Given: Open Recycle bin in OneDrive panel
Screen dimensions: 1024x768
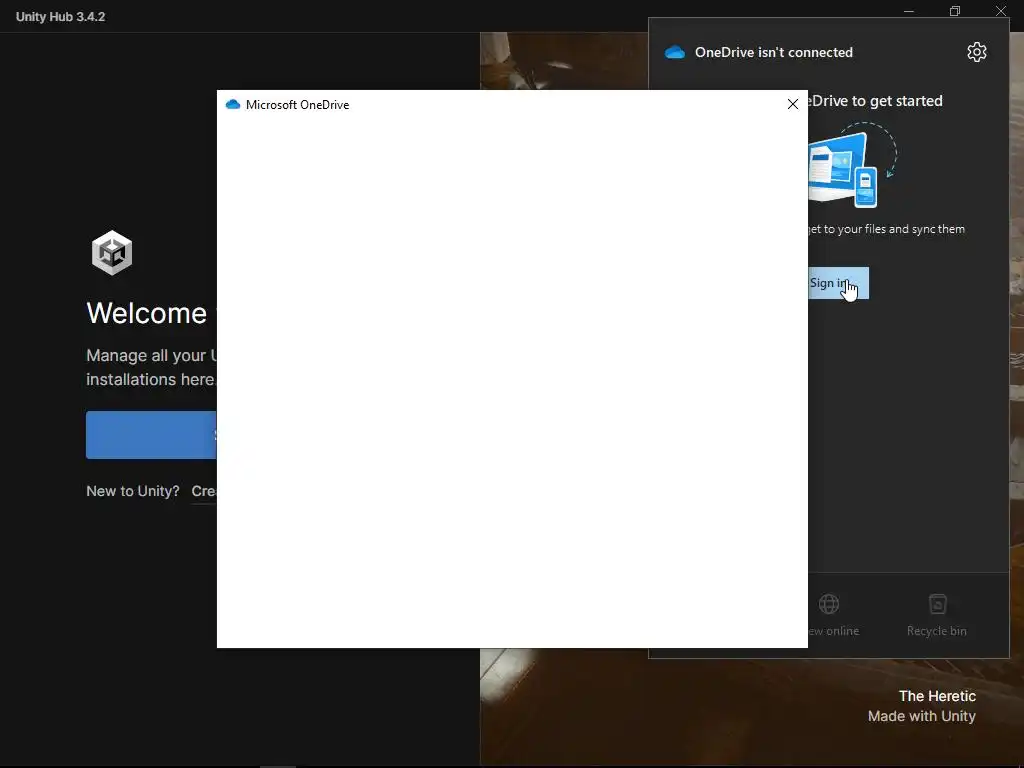Looking at the screenshot, I should pos(936,615).
